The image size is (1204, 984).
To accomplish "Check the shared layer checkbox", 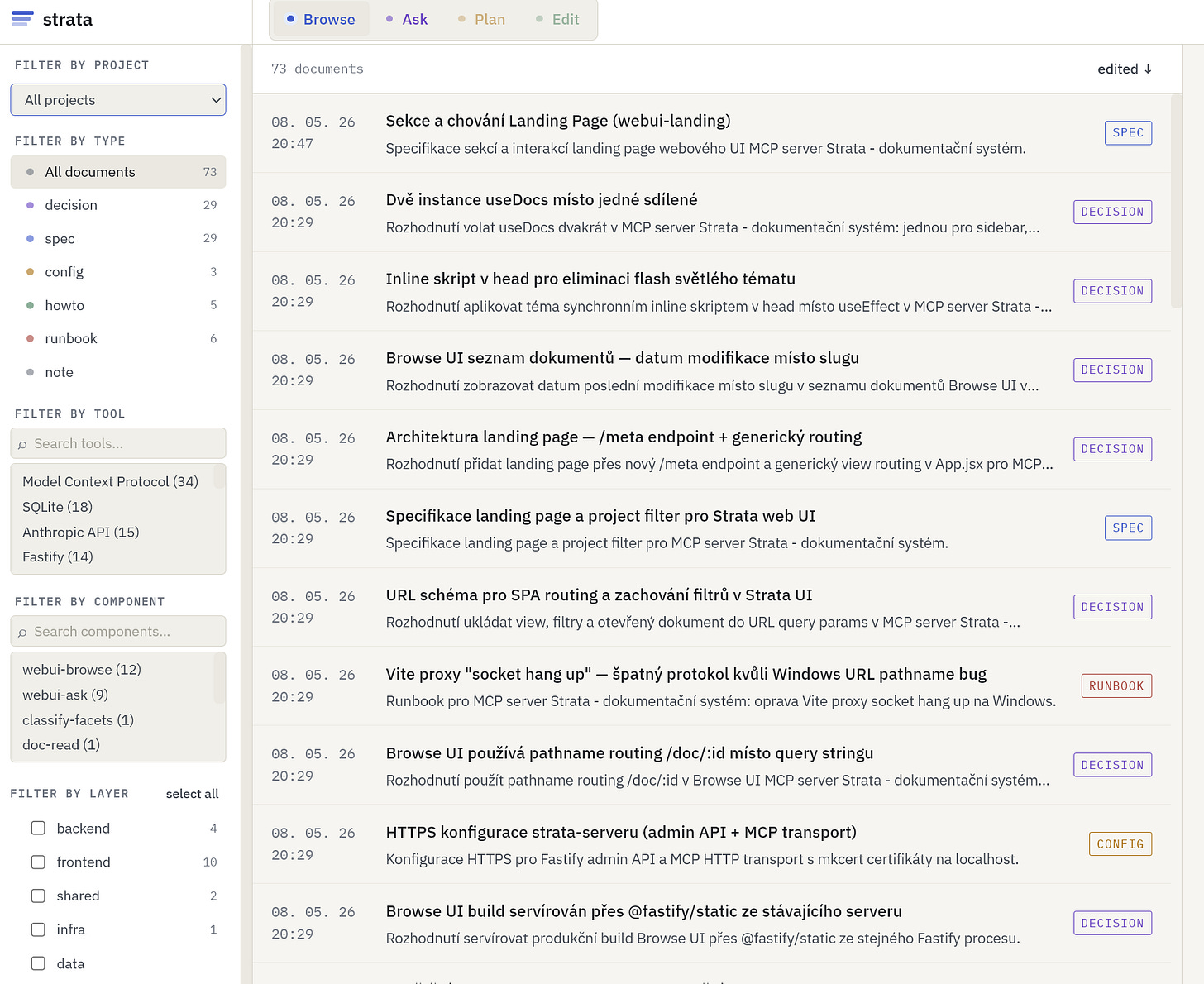I will point(38,896).
